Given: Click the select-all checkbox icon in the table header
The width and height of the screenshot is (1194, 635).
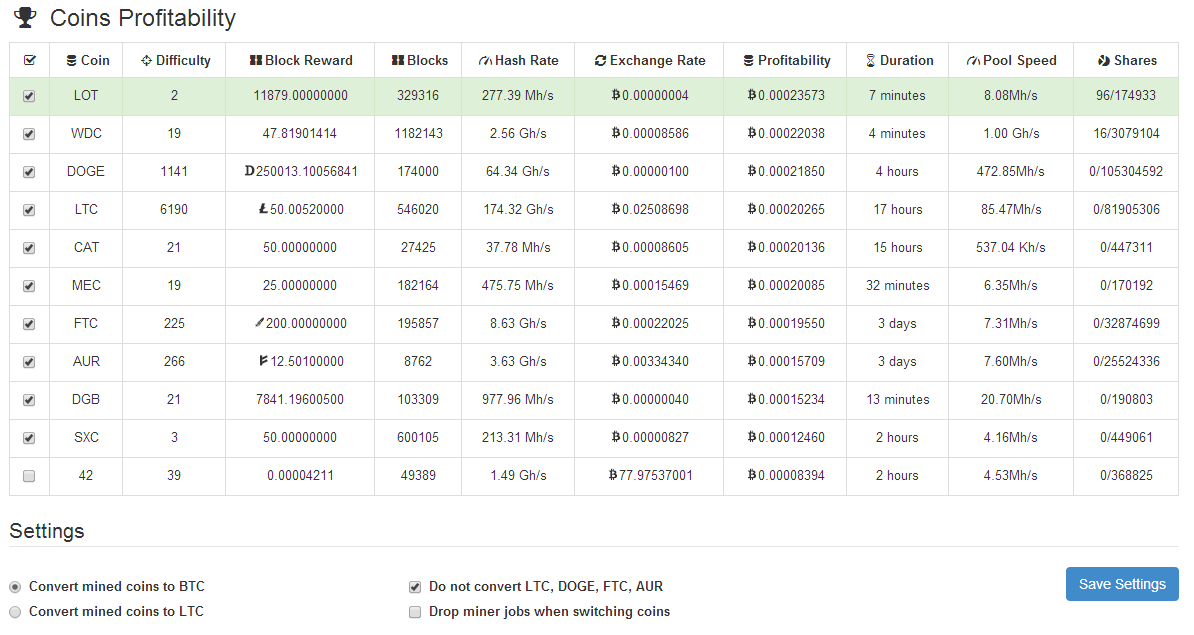Looking at the screenshot, I should tap(30, 60).
